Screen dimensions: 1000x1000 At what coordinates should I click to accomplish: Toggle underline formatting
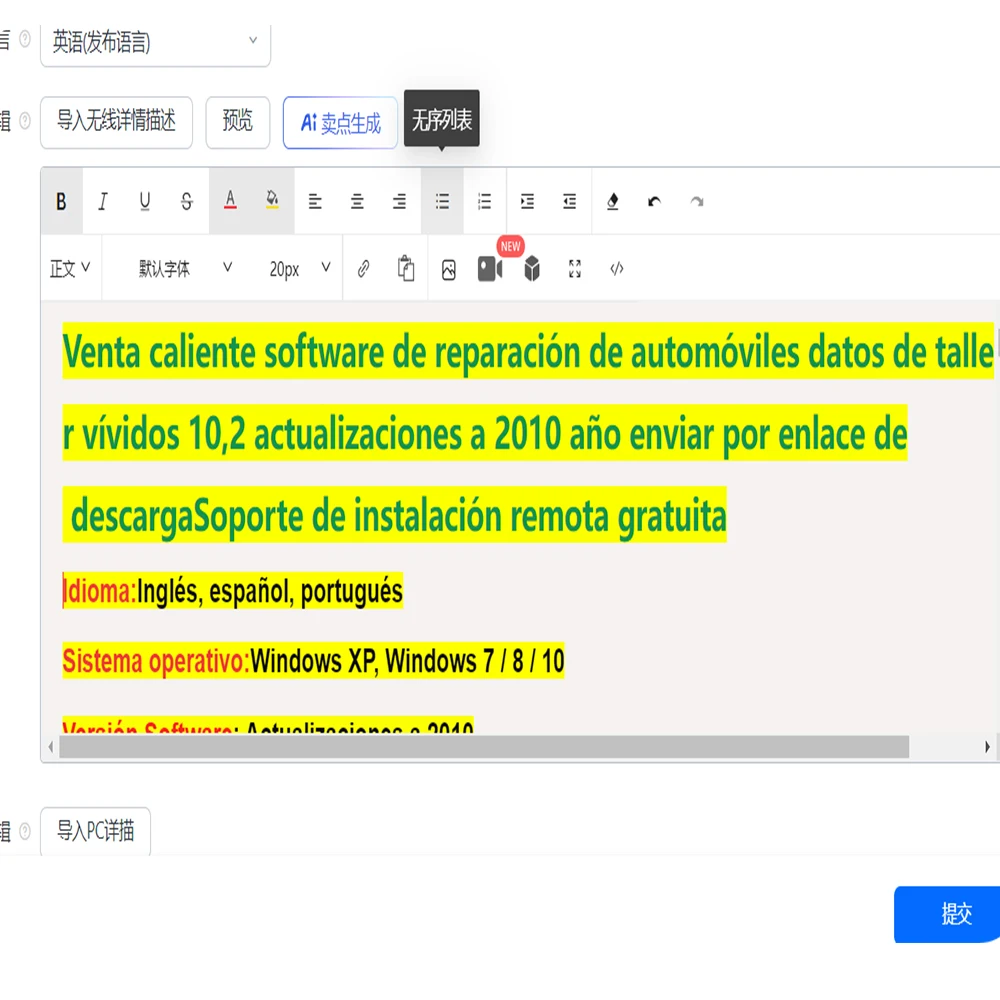click(145, 201)
